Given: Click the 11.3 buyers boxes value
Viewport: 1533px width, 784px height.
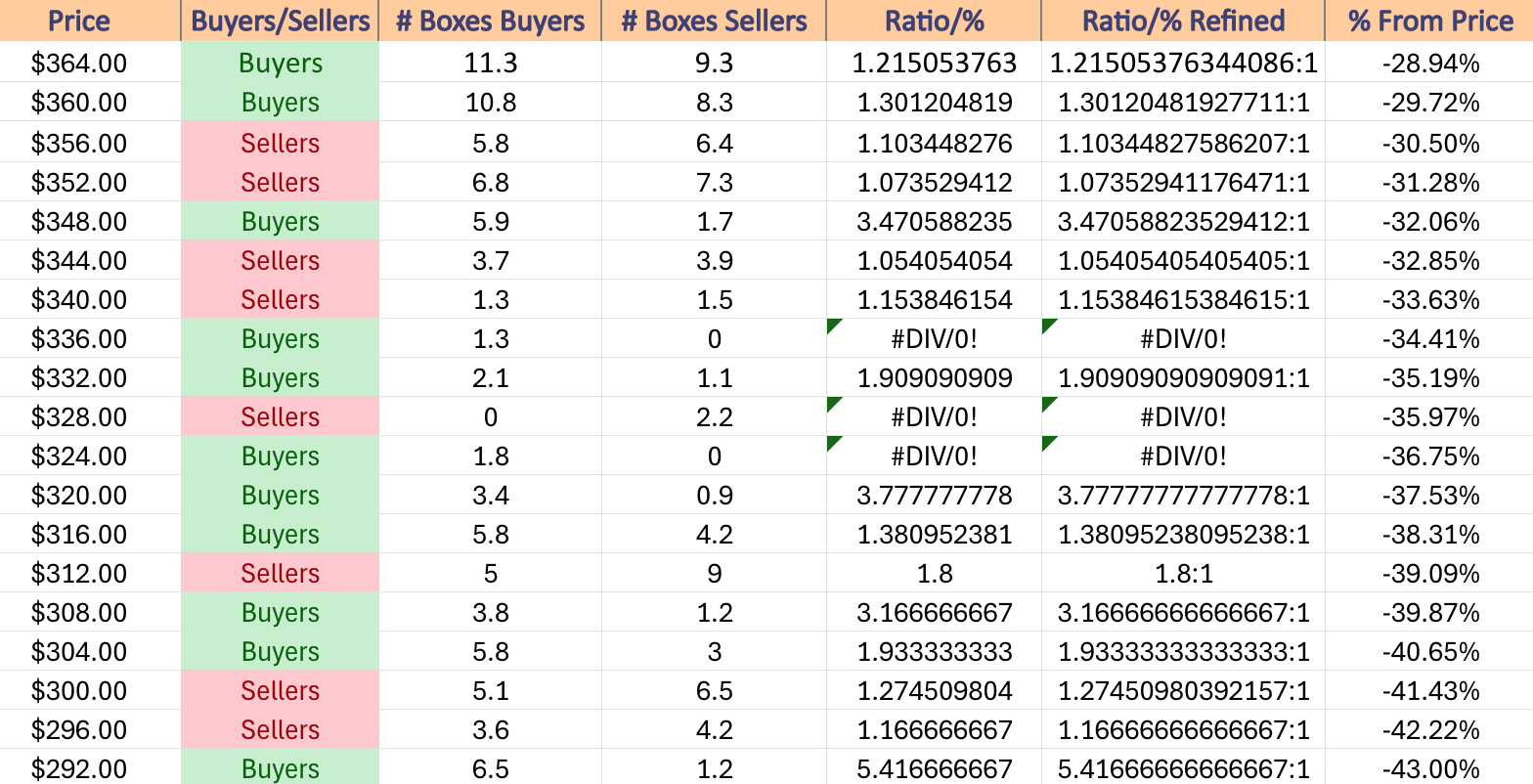Looking at the screenshot, I should click(490, 64).
